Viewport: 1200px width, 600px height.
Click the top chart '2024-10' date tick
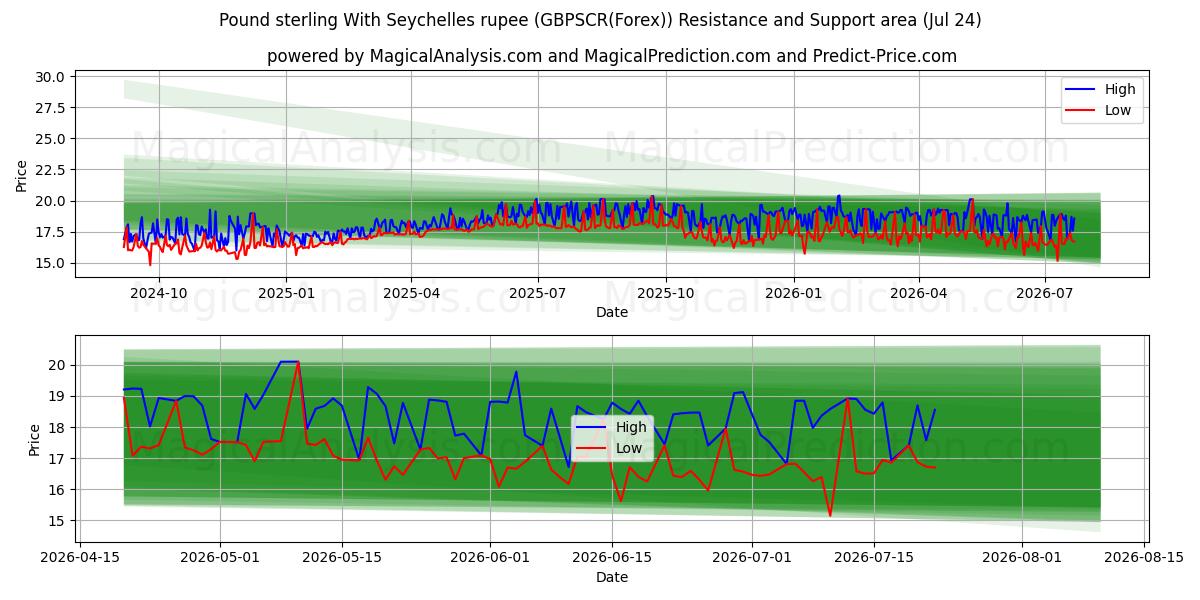(159, 293)
